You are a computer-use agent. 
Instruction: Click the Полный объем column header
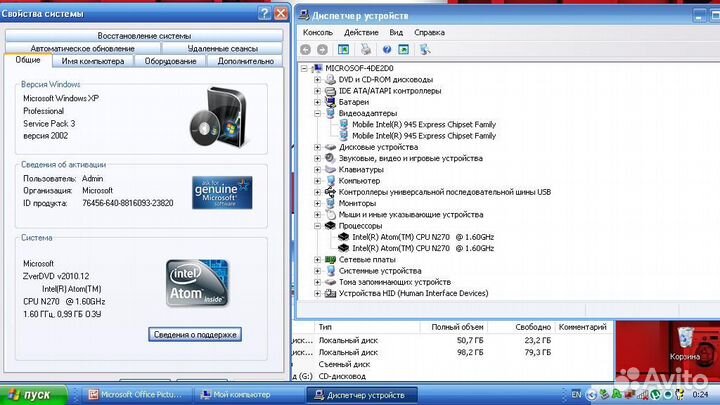454,327
